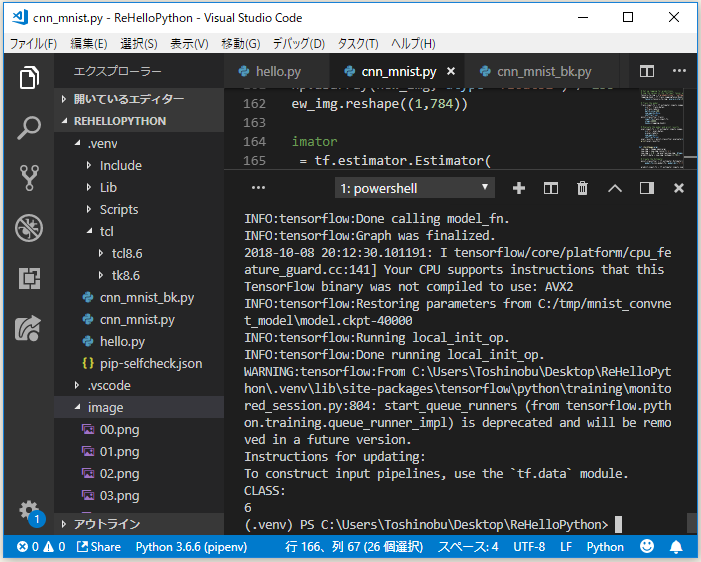Viewport: 701px width, 562px height.
Task: Open 00.png in the image folder
Action: pyautogui.click(x=139, y=429)
